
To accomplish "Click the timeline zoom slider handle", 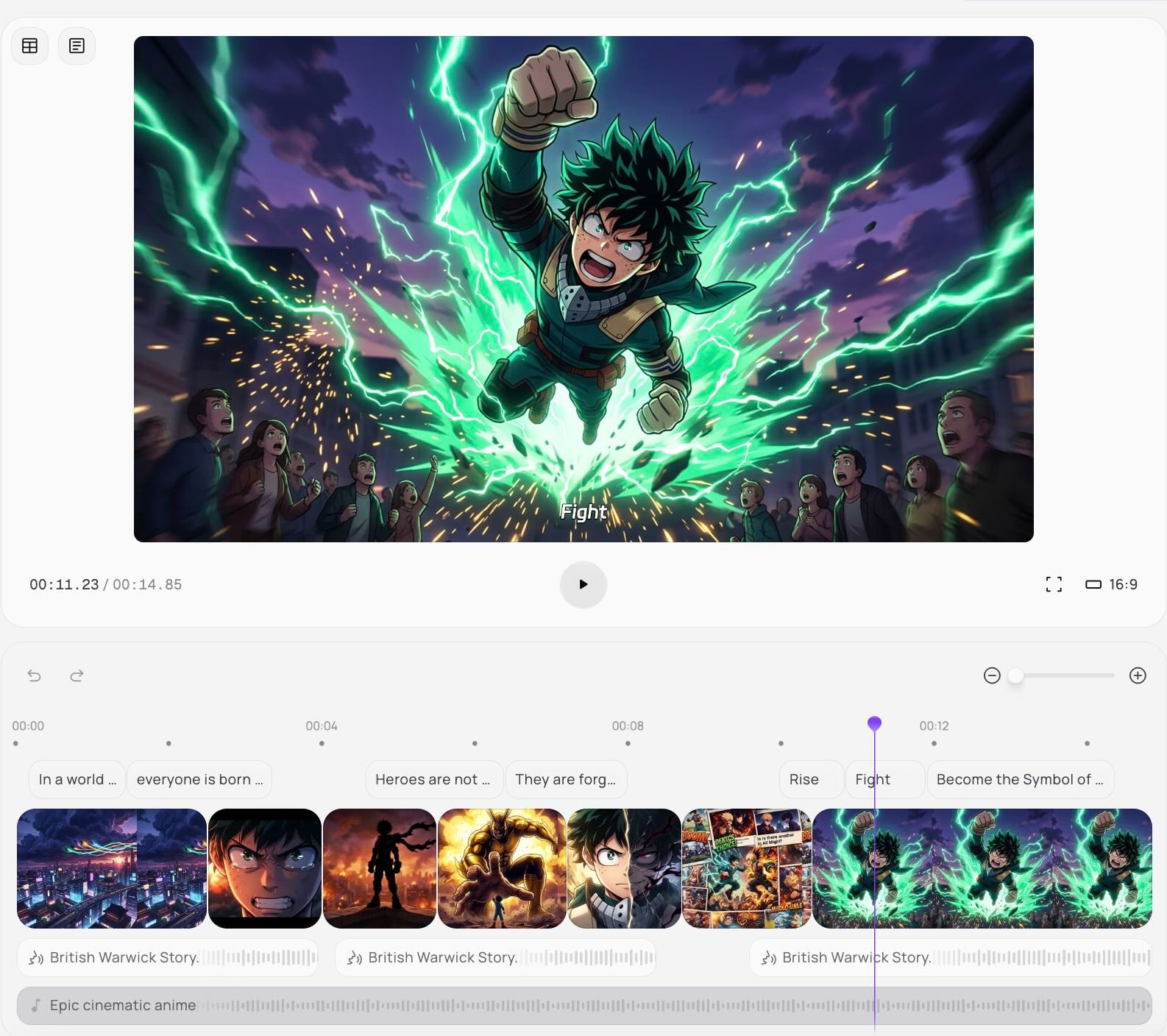I will pos(1015,675).
